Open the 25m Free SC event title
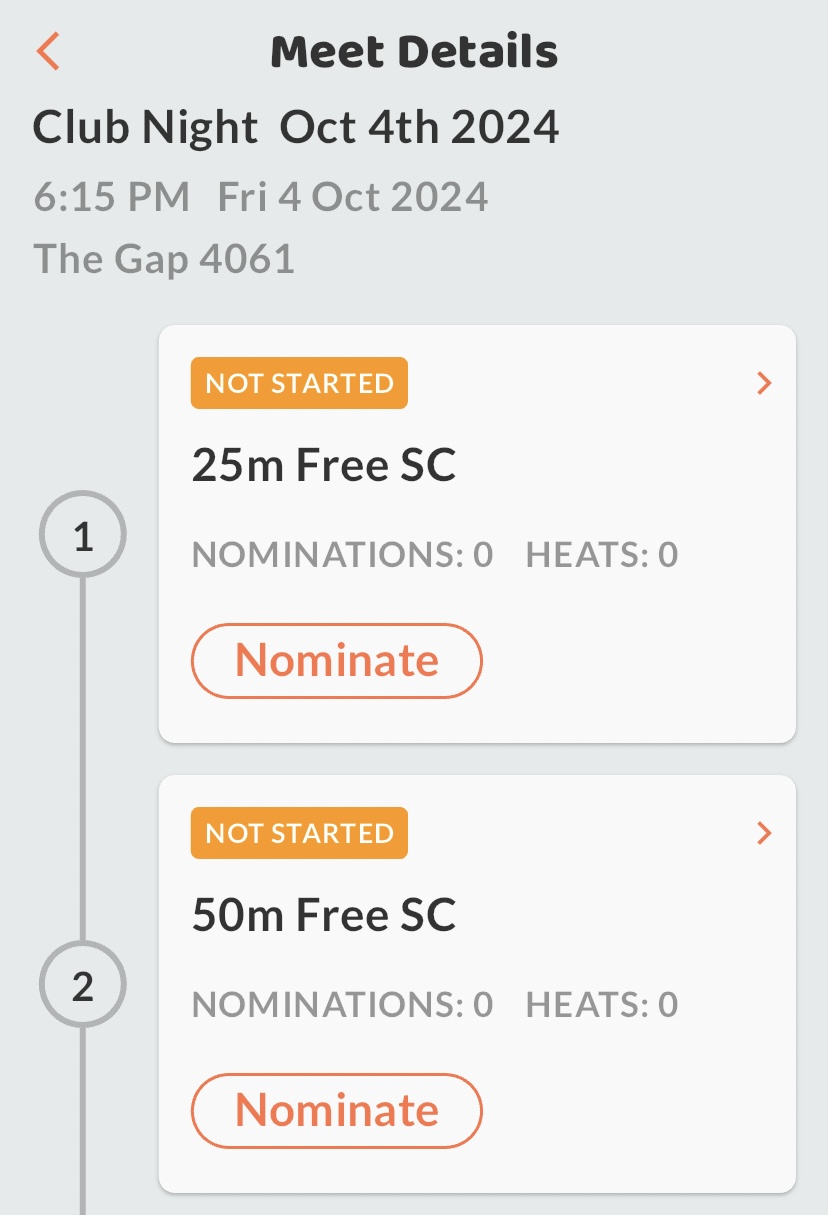828x1215 pixels. pos(323,465)
